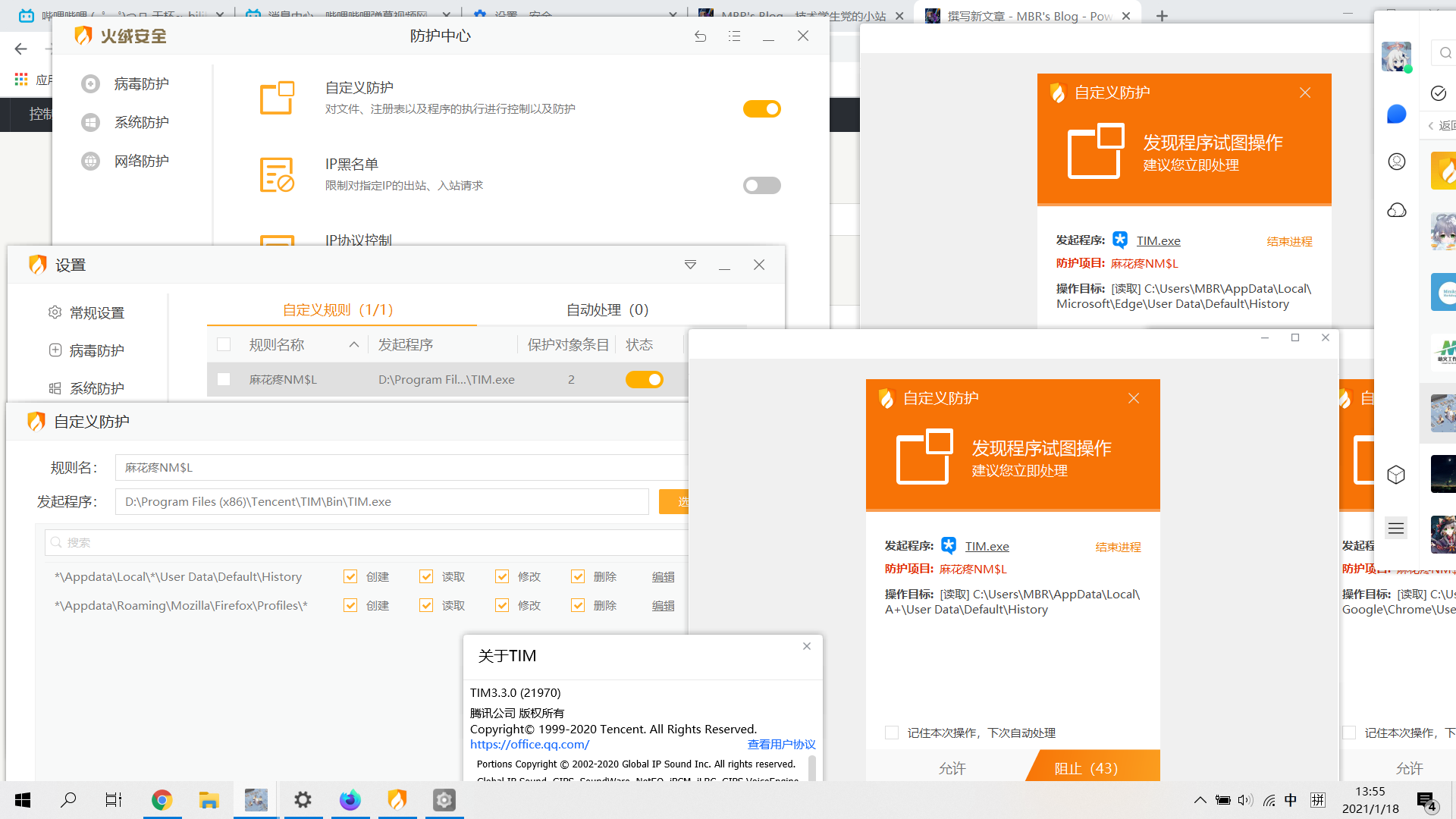This screenshot has width=1456, height=819.
Task: Sort by the 规则名称 column arrow
Action: (x=353, y=345)
